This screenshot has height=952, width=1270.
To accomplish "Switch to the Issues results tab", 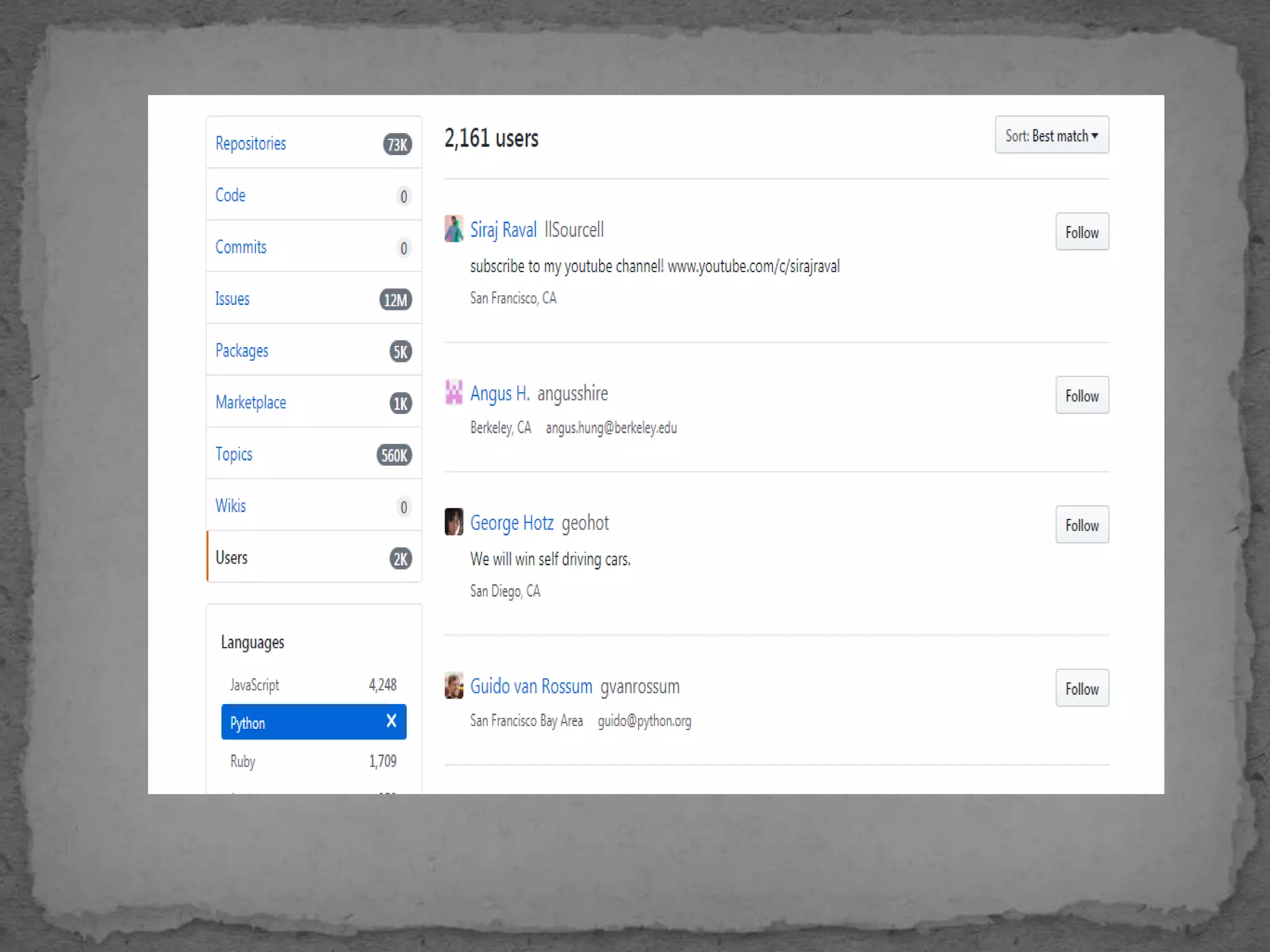I will 232,299.
